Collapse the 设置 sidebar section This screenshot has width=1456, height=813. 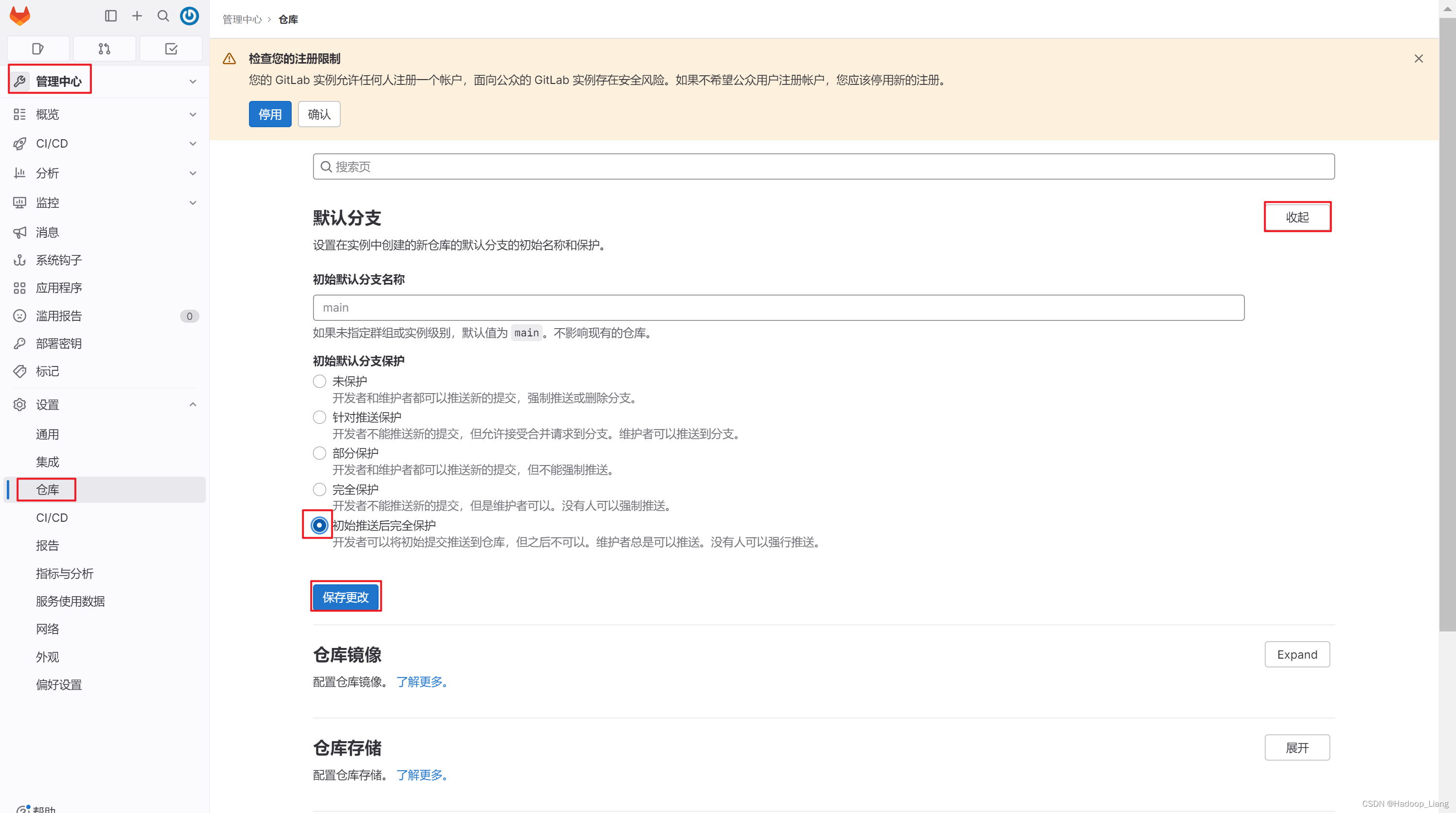104,404
